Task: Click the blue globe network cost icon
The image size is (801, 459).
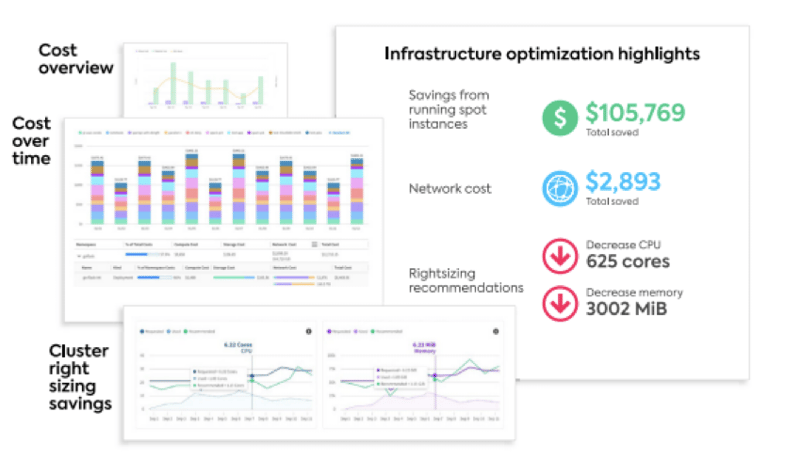Action: point(560,187)
